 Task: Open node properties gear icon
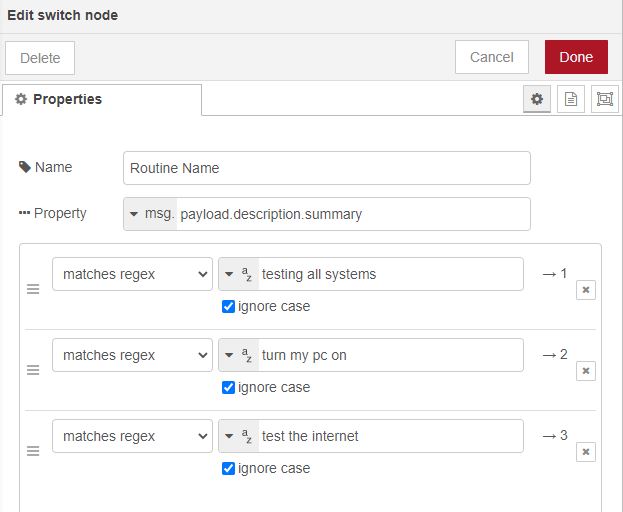tap(537, 99)
